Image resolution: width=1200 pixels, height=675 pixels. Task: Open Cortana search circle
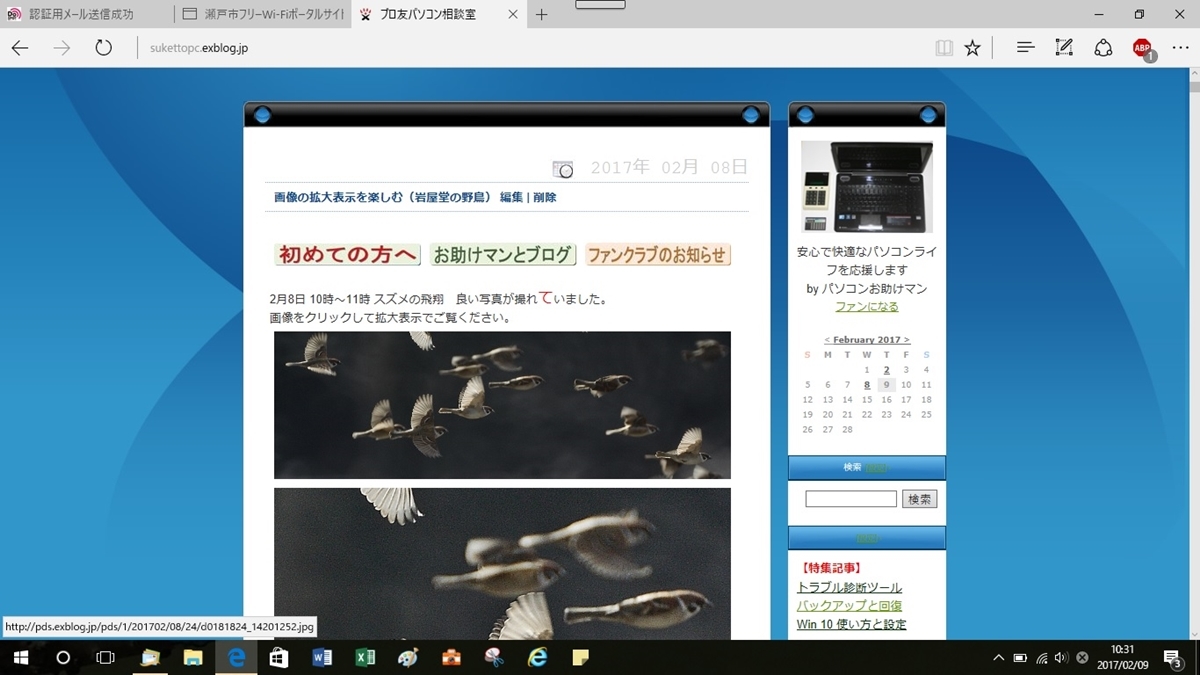tap(63, 657)
